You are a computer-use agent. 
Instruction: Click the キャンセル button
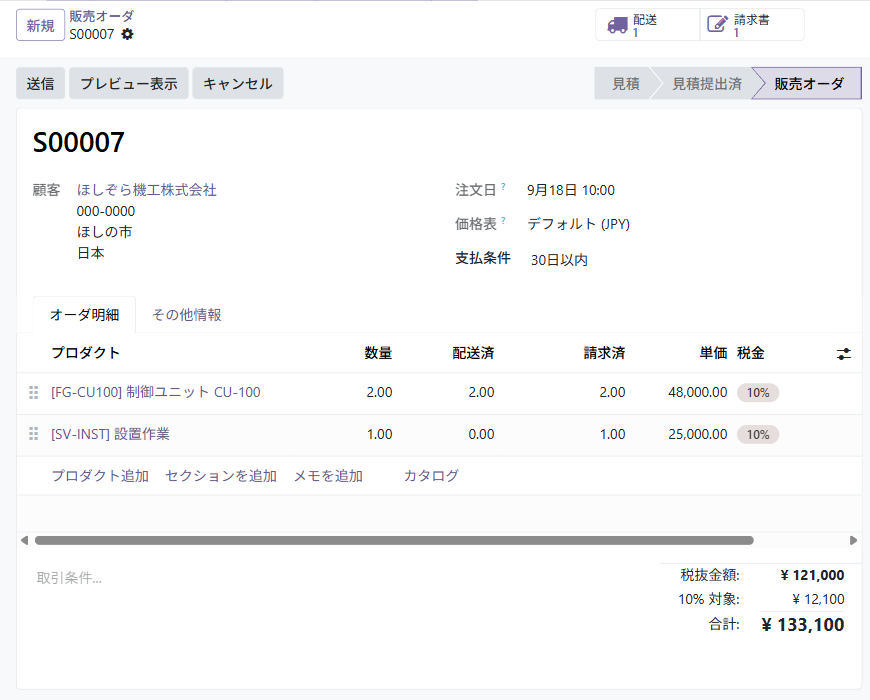pos(238,84)
